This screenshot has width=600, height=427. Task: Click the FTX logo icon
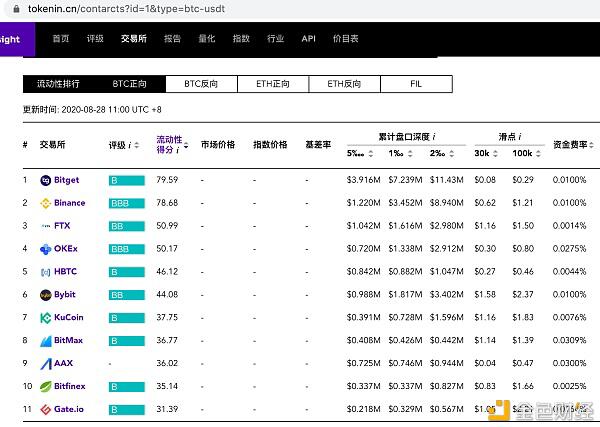pyautogui.click(x=46, y=226)
